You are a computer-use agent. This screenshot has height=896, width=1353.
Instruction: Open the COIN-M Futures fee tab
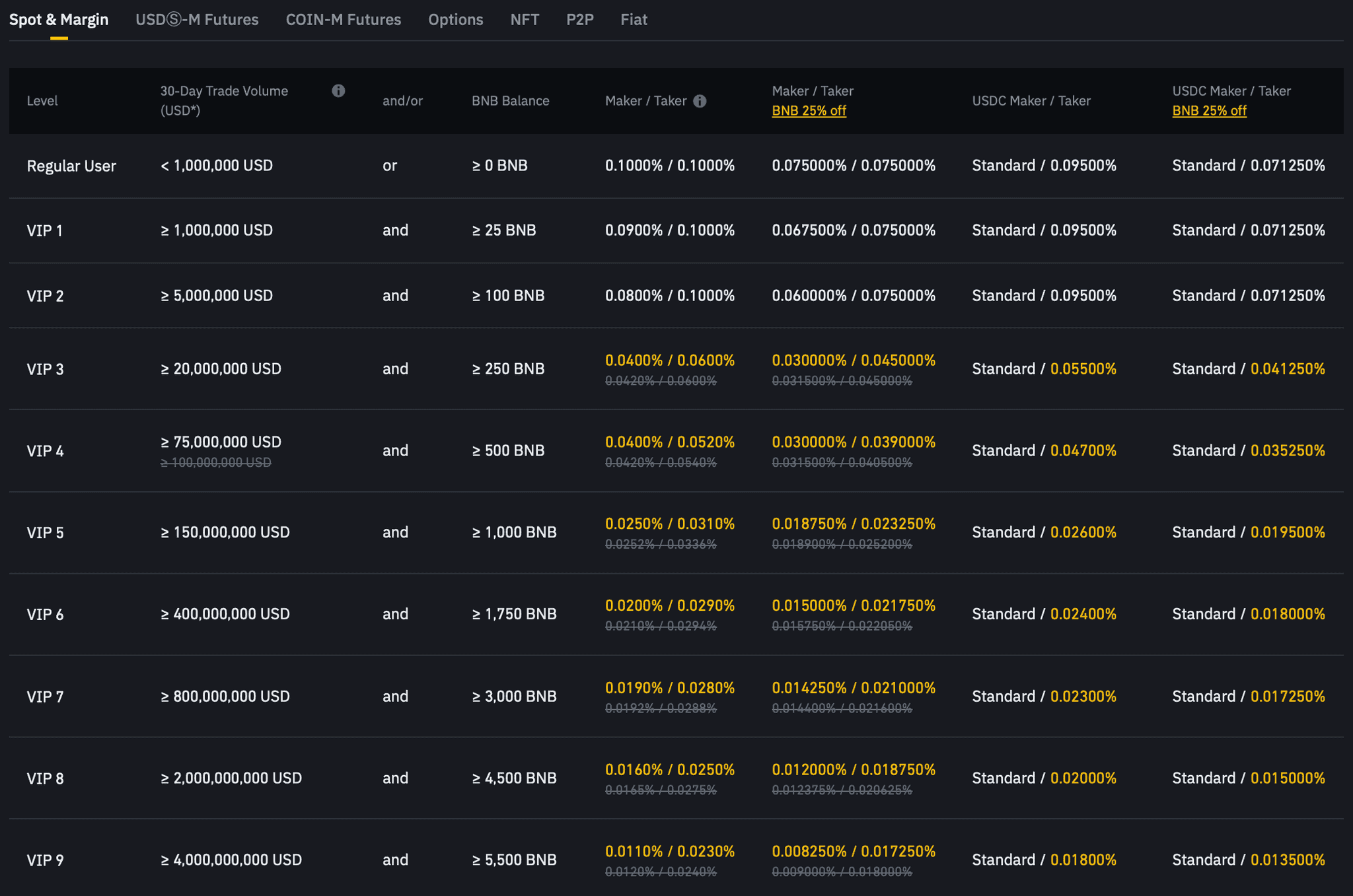point(343,20)
